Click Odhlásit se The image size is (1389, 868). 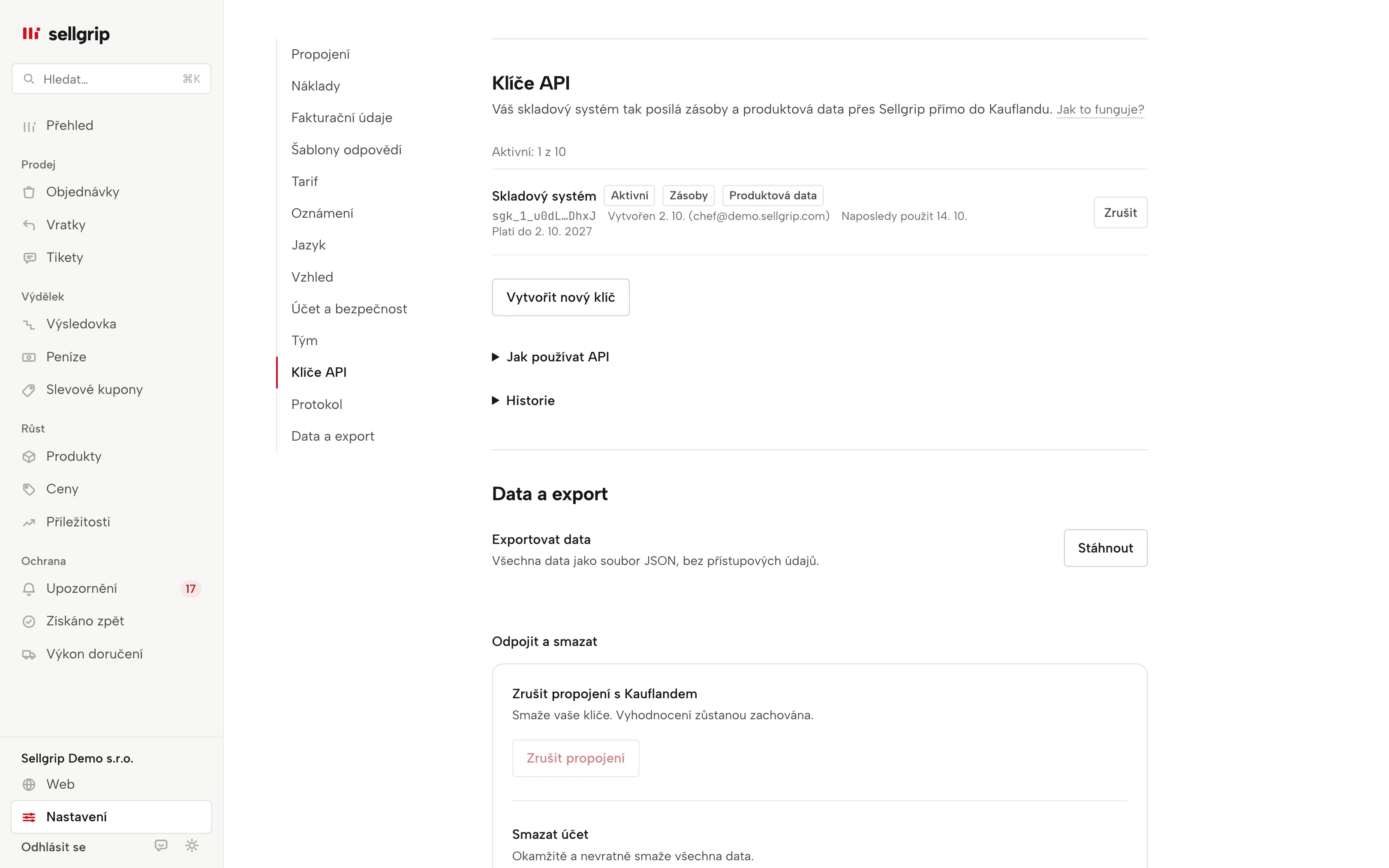point(54,847)
